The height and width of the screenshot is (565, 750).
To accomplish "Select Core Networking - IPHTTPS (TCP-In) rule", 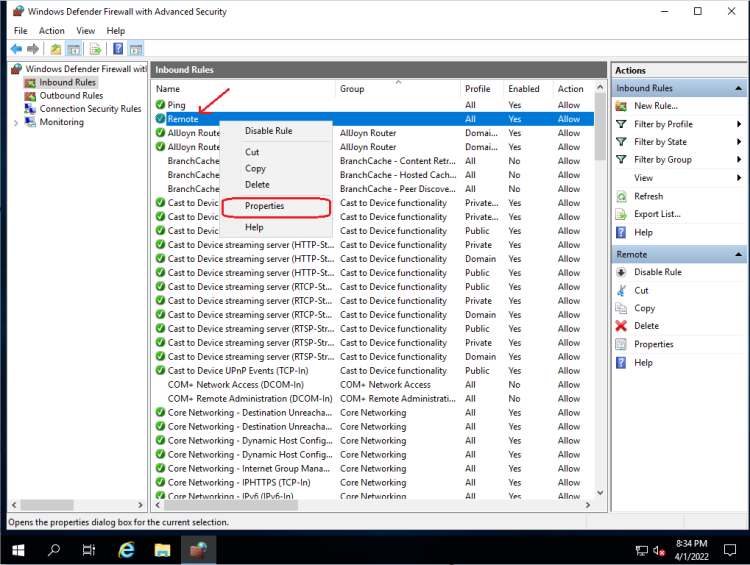I will point(373,482).
